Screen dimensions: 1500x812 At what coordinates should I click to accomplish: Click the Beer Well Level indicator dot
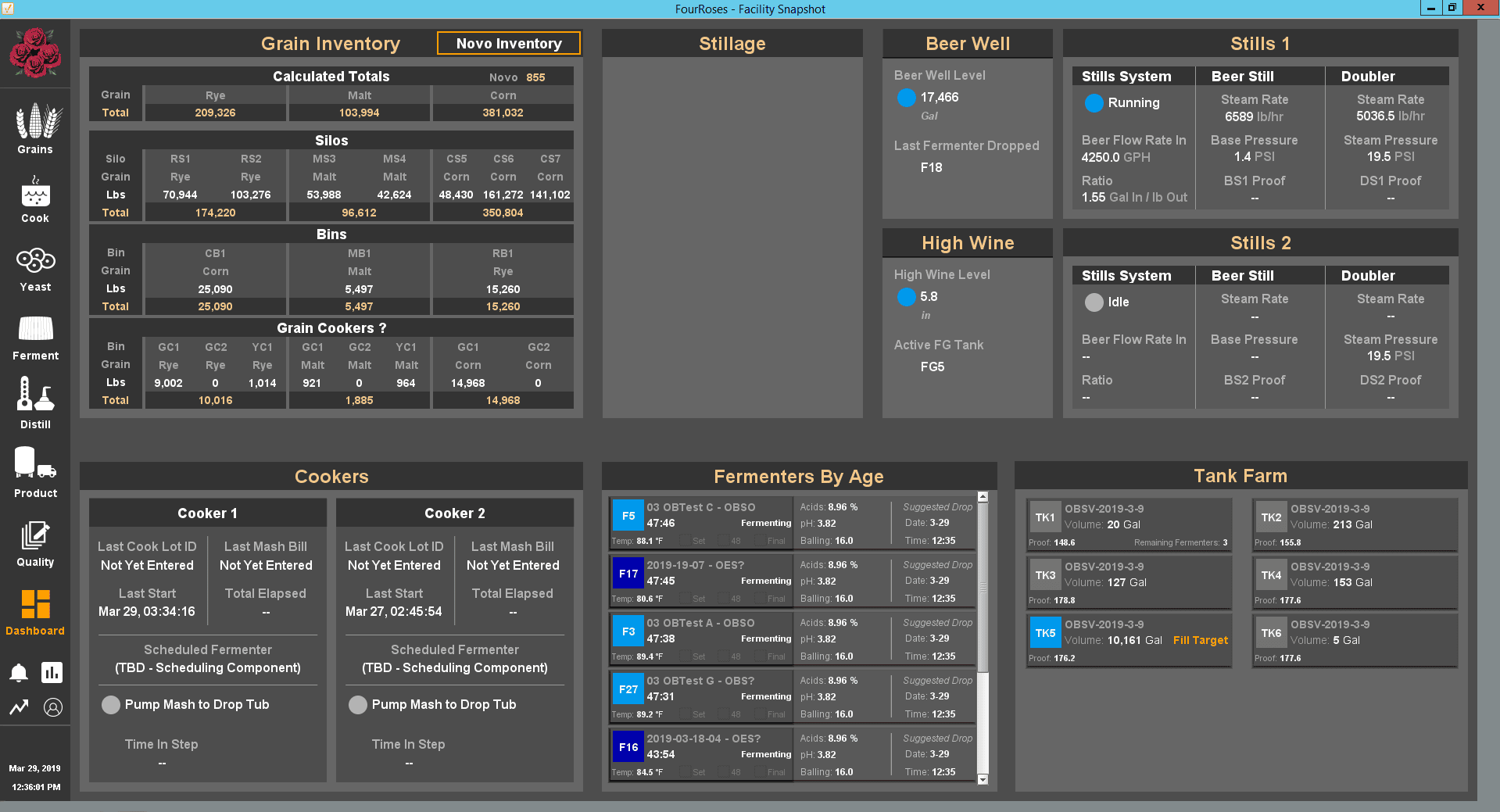(x=906, y=98)
